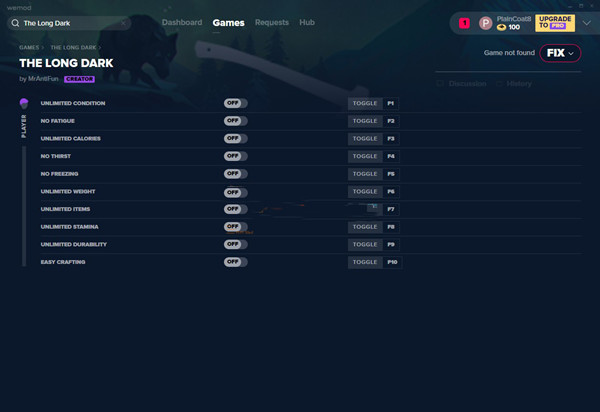
Task: Click the F5 hotkey for No Freezing
Action: (391, 174)
